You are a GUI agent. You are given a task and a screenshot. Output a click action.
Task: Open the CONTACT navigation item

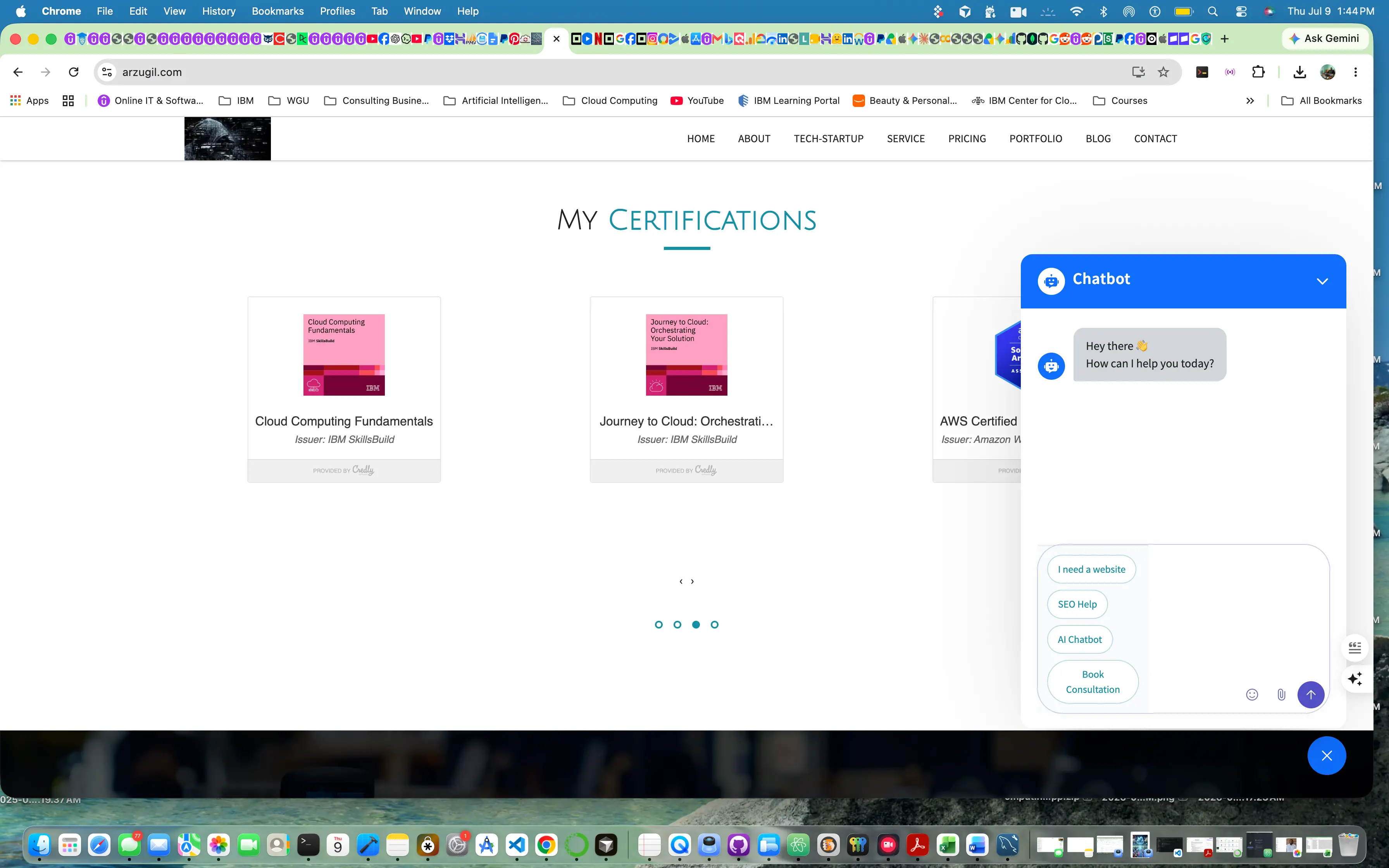pyautogui.click(x=1155, y=139)
